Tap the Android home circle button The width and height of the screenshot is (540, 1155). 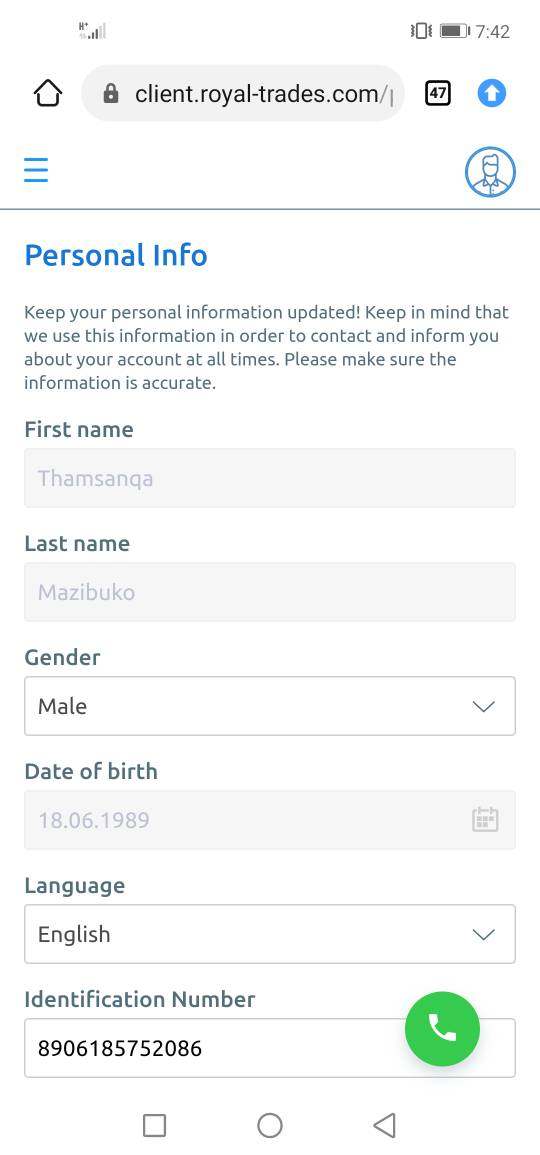point(270,1125)
